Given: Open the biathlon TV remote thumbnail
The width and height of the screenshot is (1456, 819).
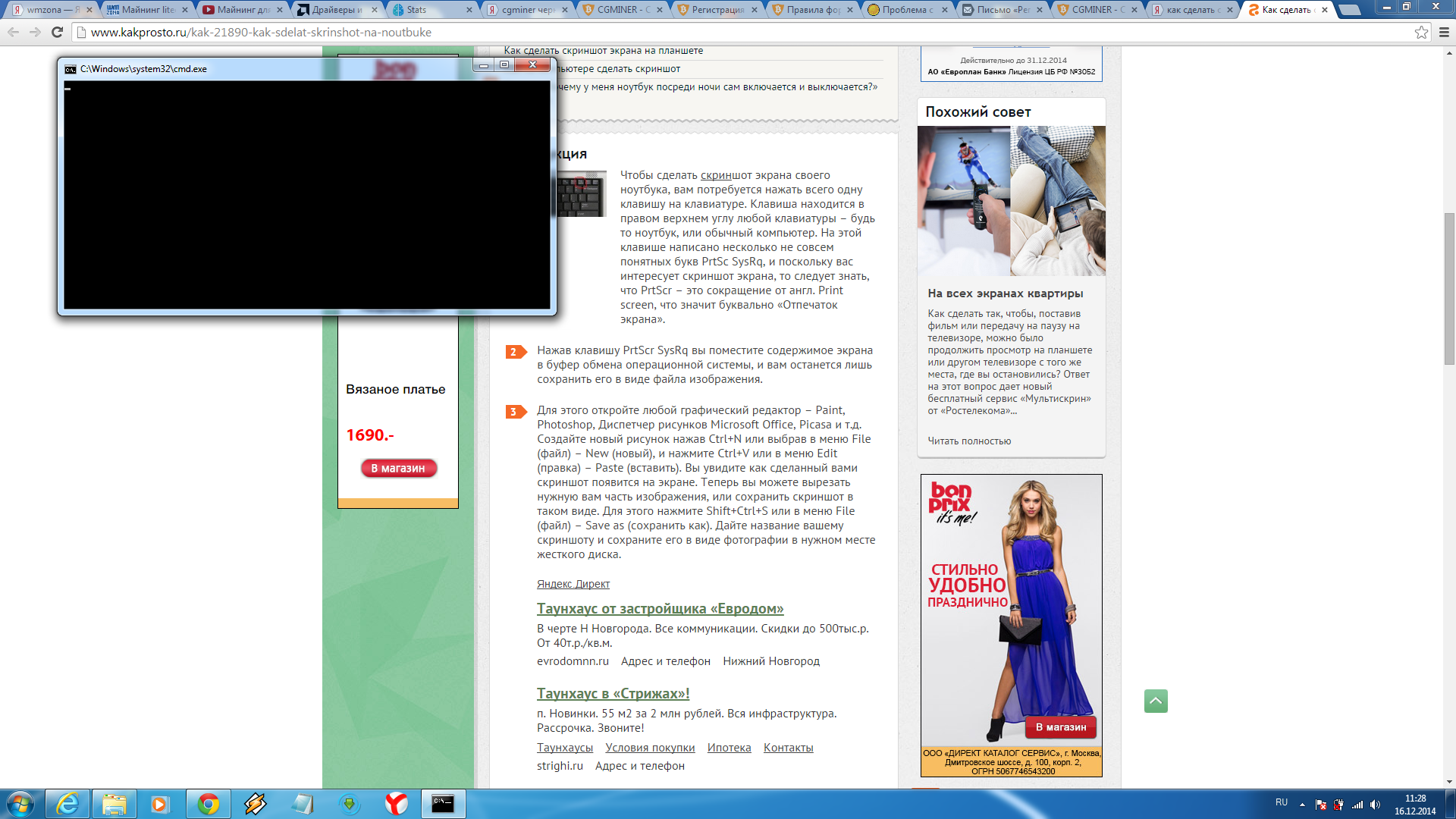Looking at the screenshot, I should (x=964, y=201).
